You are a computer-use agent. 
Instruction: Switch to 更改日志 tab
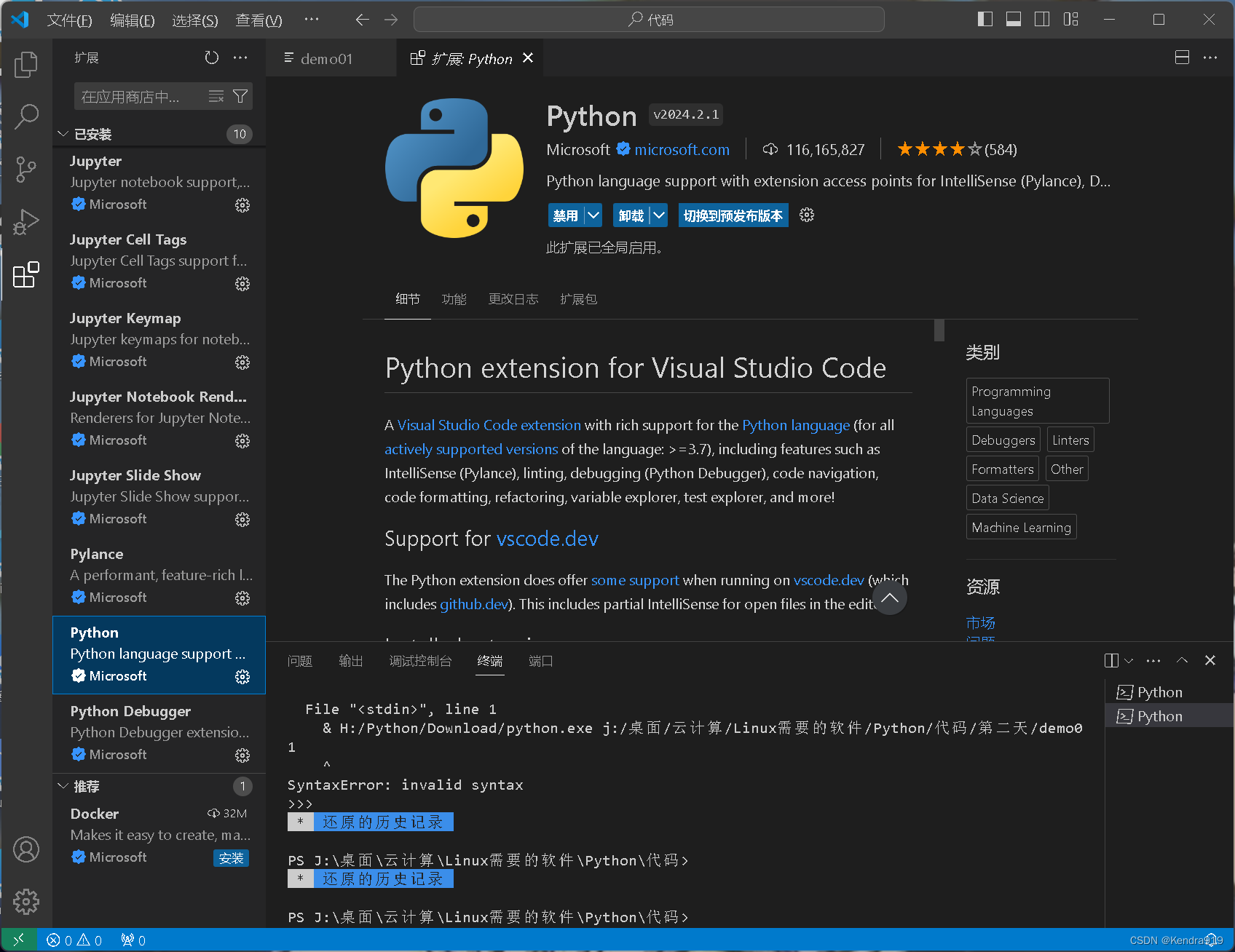[513, 299]
